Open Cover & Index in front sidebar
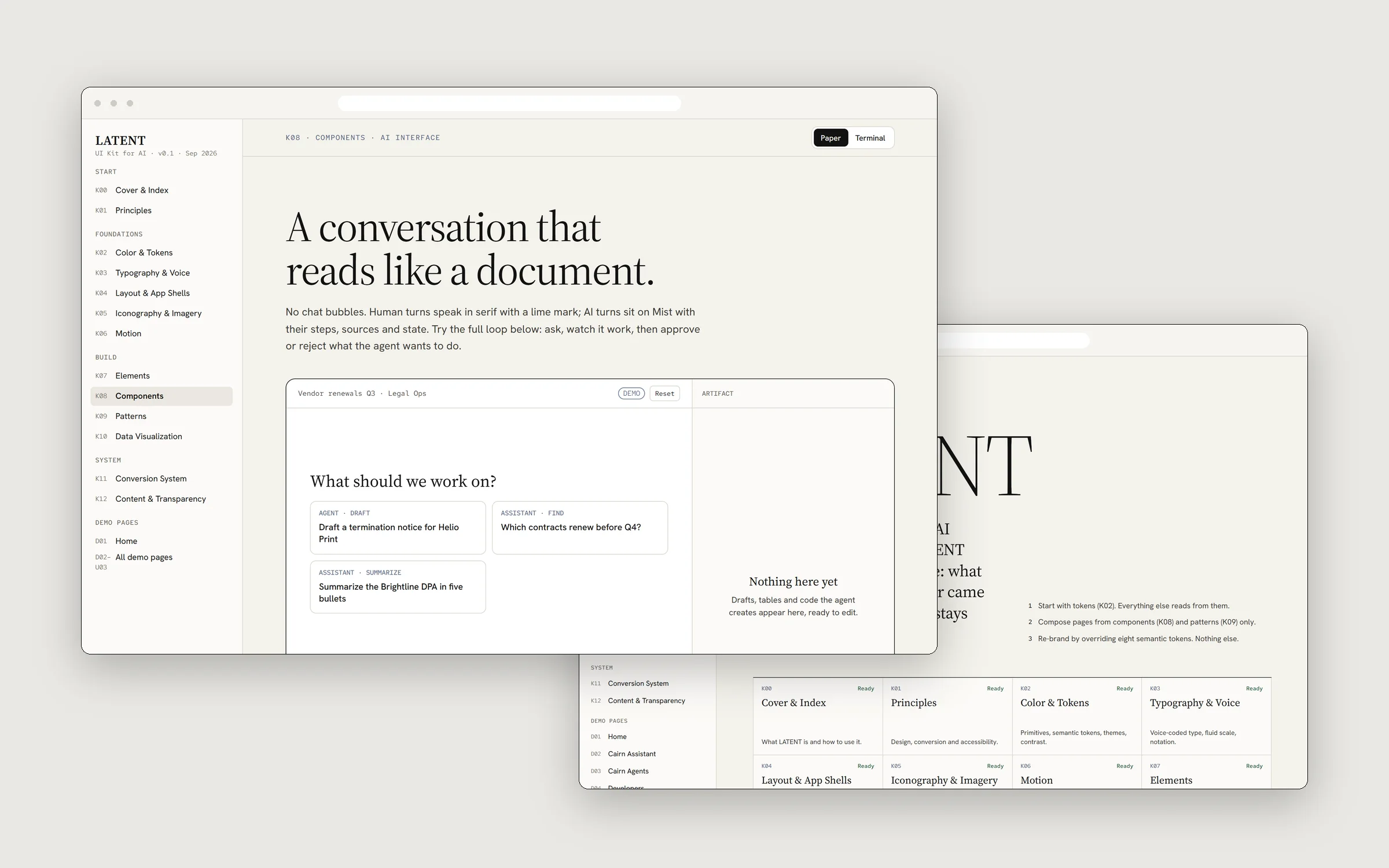1389x868 pixels. 161,190
